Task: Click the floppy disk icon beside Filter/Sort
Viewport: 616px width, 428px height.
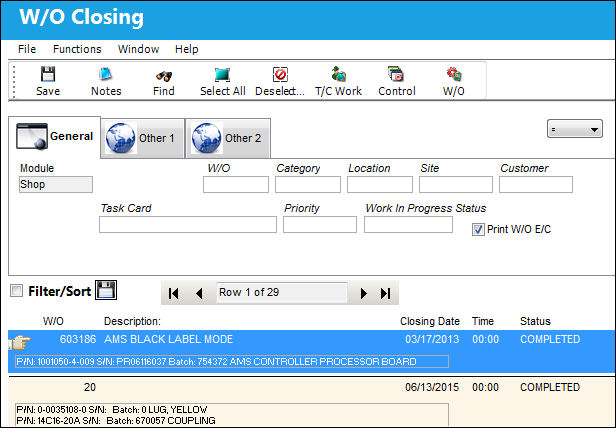Action: coord(106,290)
